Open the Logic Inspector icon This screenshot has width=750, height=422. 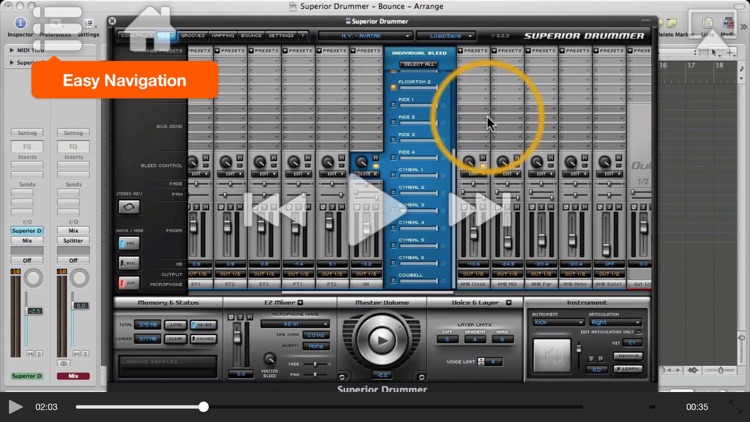tap(20, 23)
